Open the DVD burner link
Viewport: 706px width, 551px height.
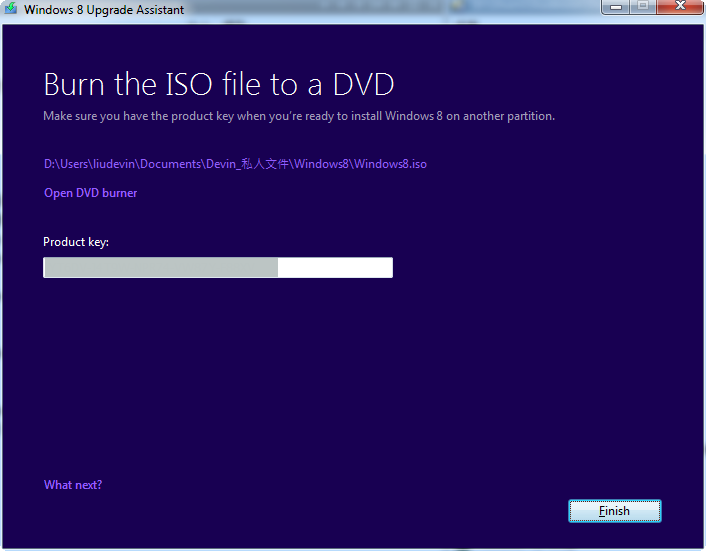tap(91, 193)
